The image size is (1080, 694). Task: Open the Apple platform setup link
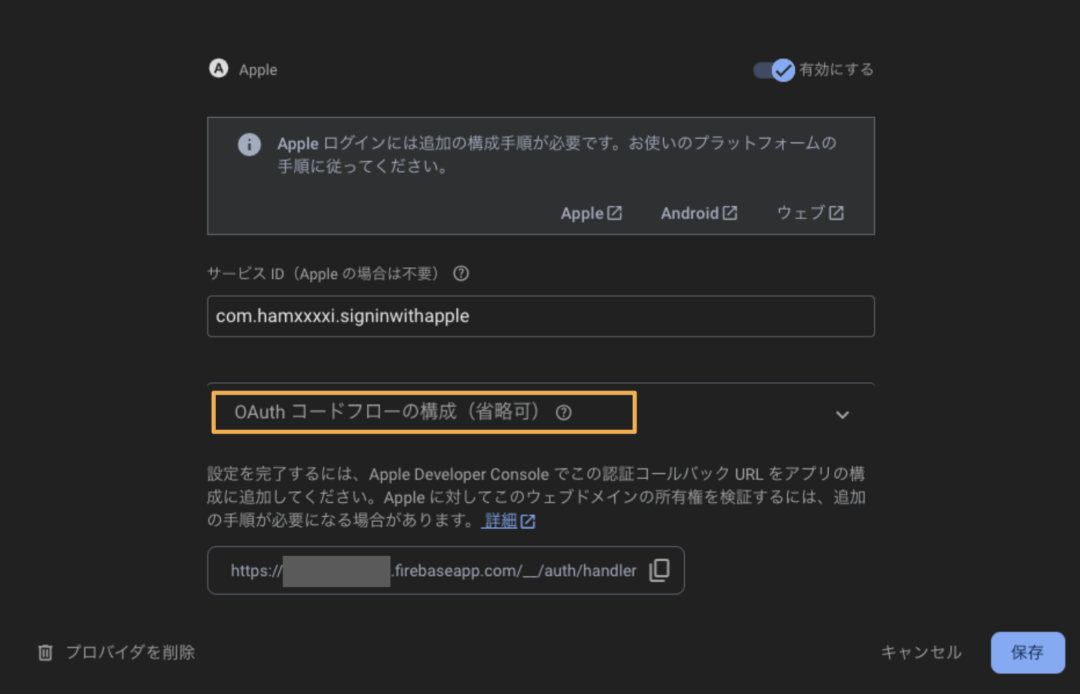pyautogui.click(x=591, y=213)
